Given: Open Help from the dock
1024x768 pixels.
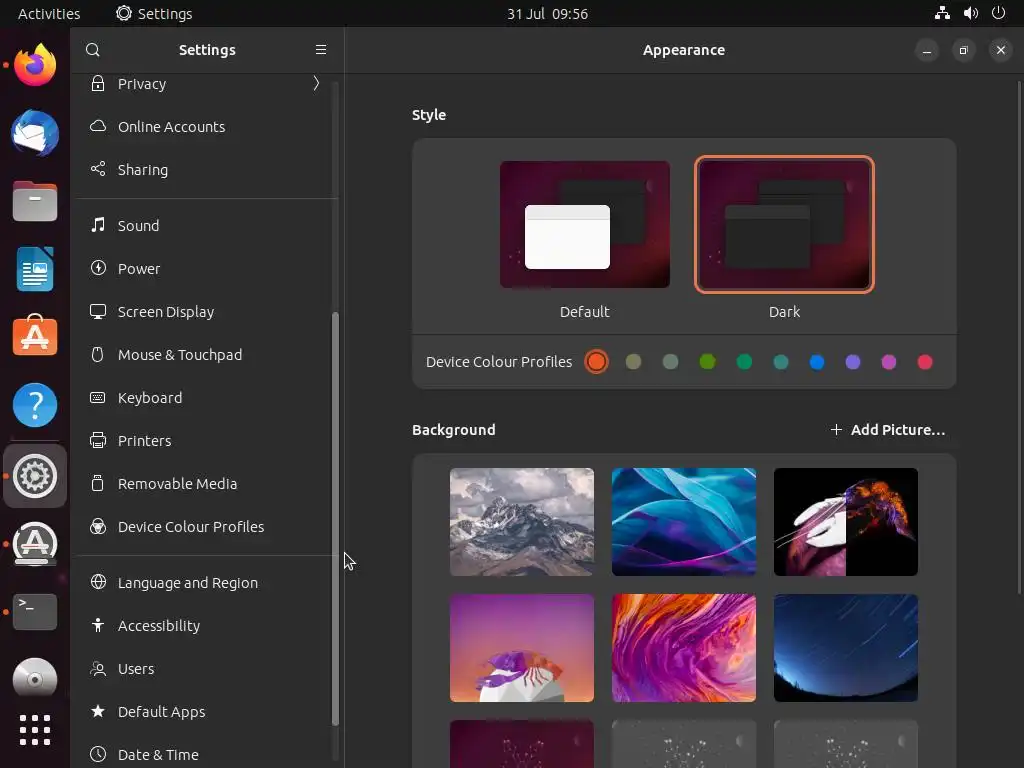Looking at the screenshot, I should pos(35,405).
